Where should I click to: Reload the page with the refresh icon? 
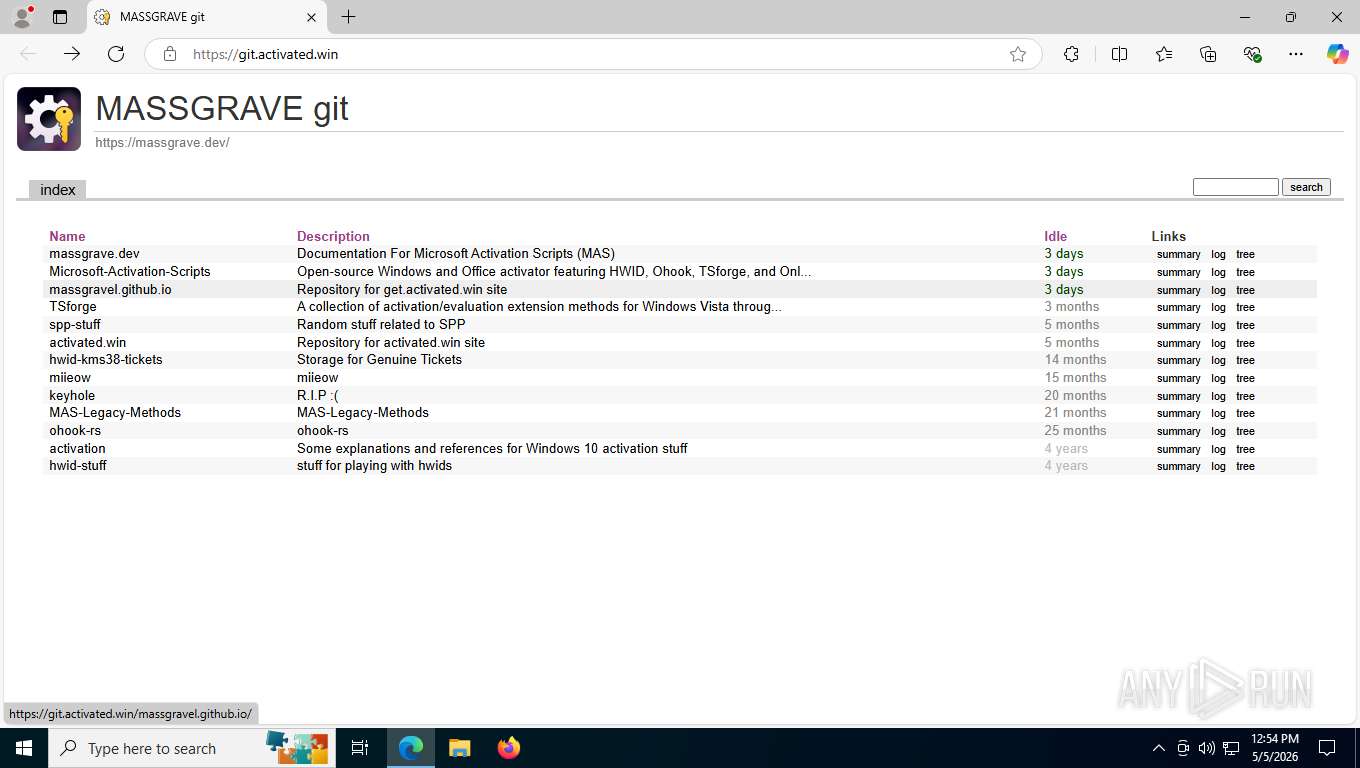pyautogui.click(x=116, y=54)
